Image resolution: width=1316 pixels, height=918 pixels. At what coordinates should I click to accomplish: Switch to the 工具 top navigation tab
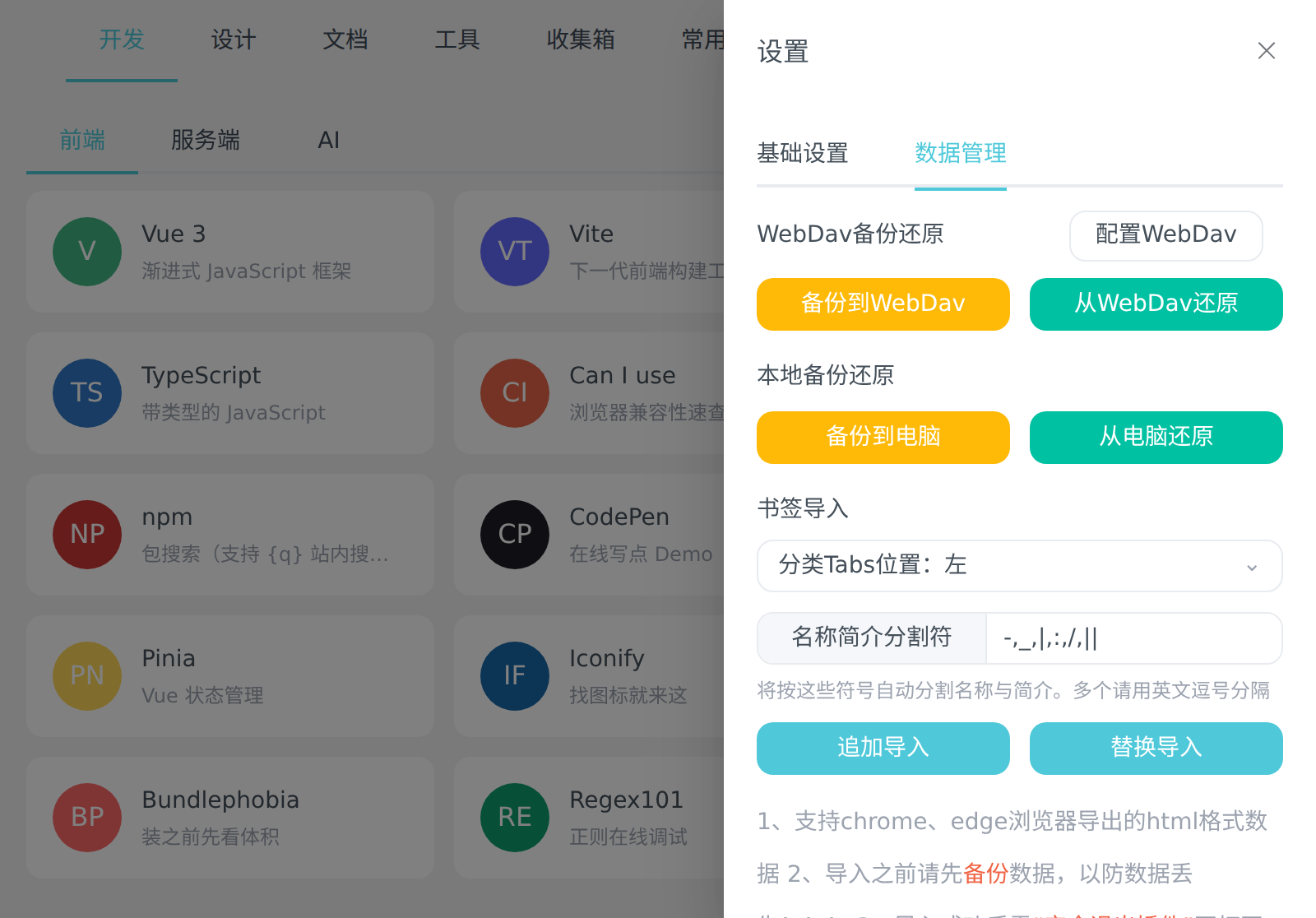pos(457,39)
